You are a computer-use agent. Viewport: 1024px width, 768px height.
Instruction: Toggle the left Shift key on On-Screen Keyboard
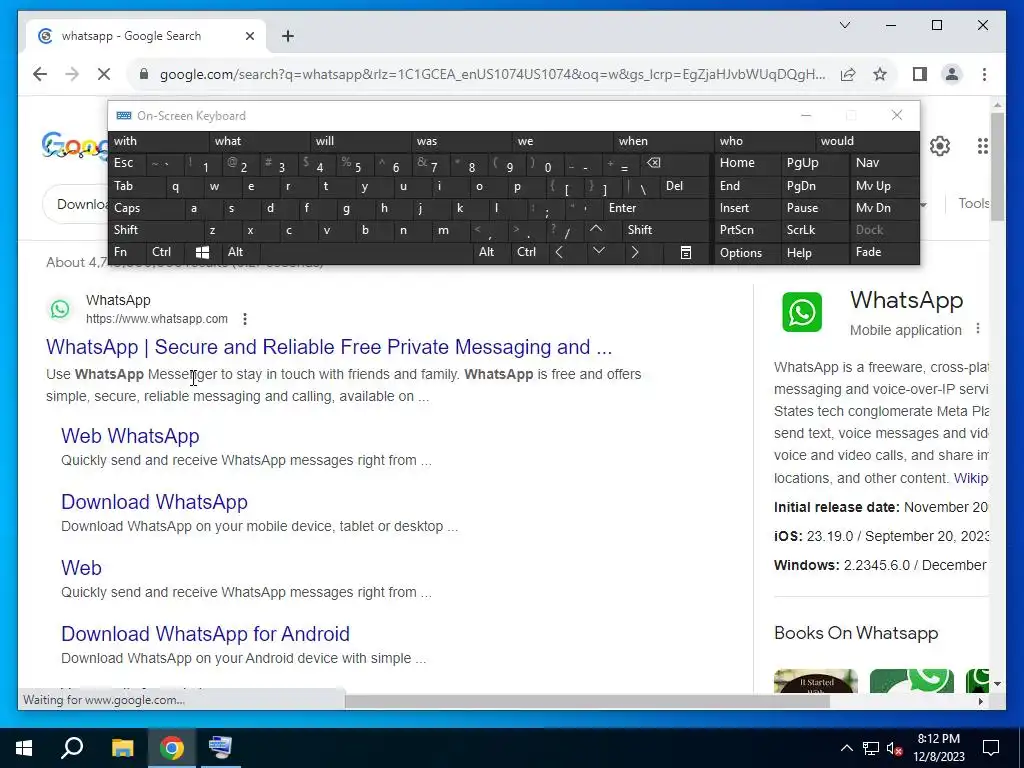(x=155, y=230)
